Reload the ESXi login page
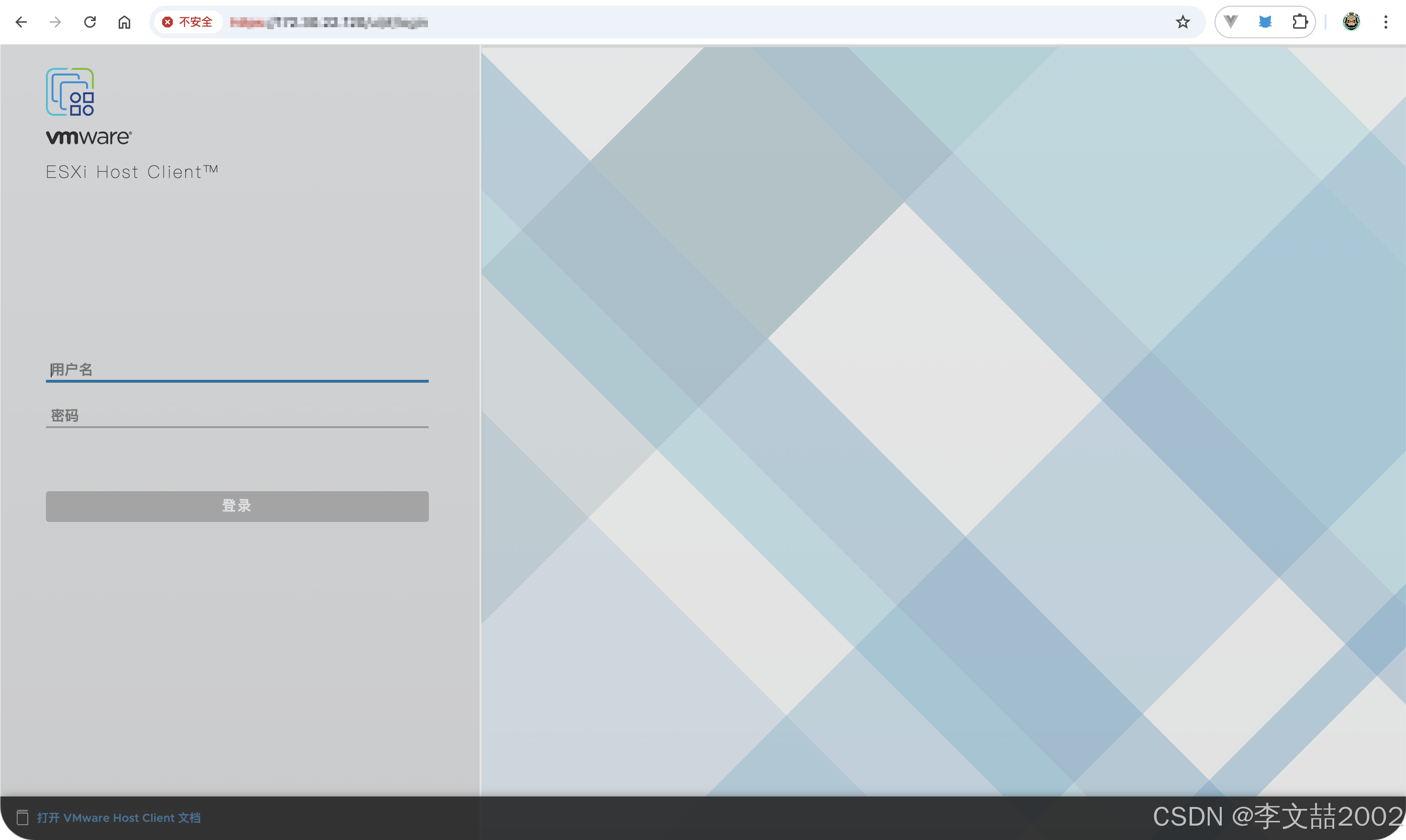Viewport: 1406px width, 840px height. point(90,22)
